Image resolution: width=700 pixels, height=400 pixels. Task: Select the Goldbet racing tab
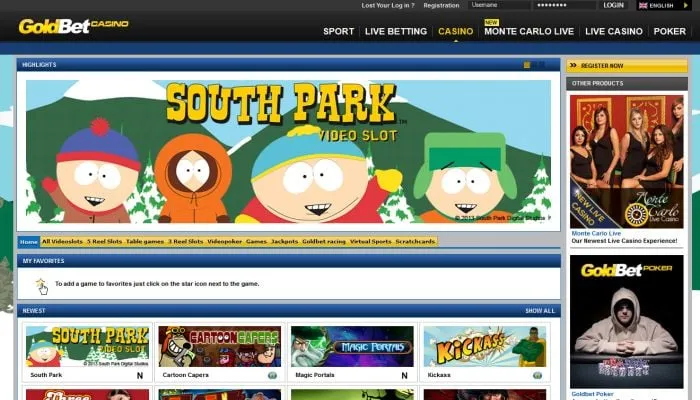click(x=324, y=242)
